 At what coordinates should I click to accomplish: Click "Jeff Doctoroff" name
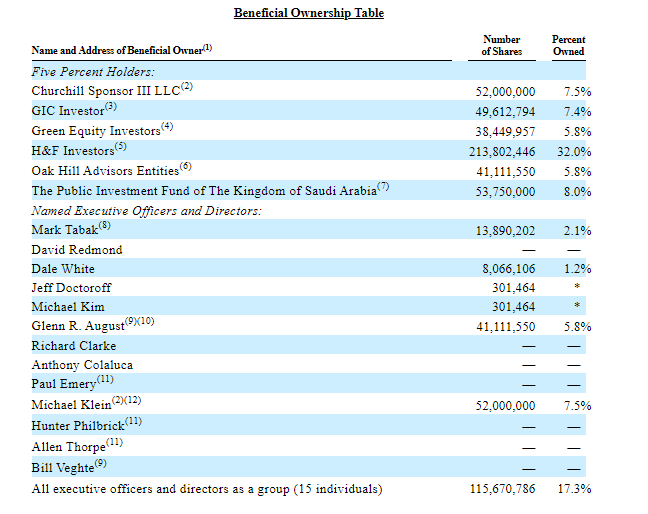click(x=71, y=288)
